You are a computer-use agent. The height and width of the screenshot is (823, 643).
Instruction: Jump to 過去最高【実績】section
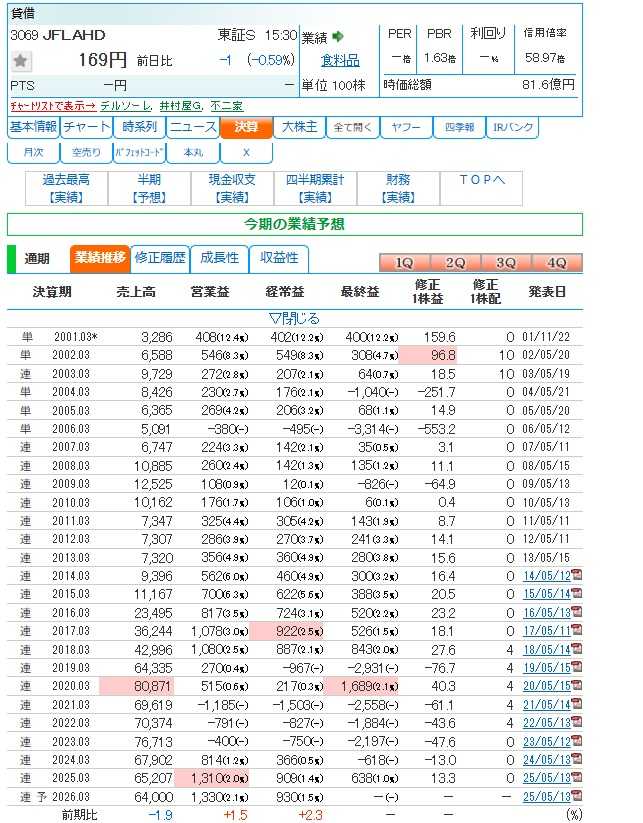pos(67,188)
